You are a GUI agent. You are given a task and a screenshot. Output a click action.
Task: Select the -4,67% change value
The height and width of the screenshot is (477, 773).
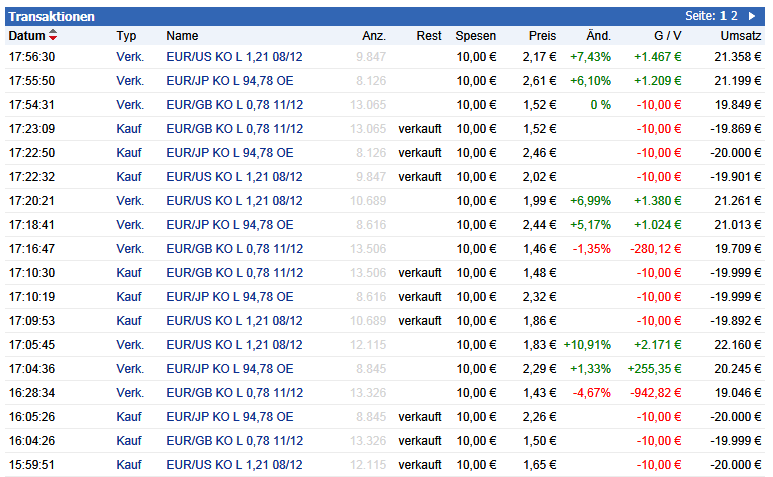coord(592,393)
